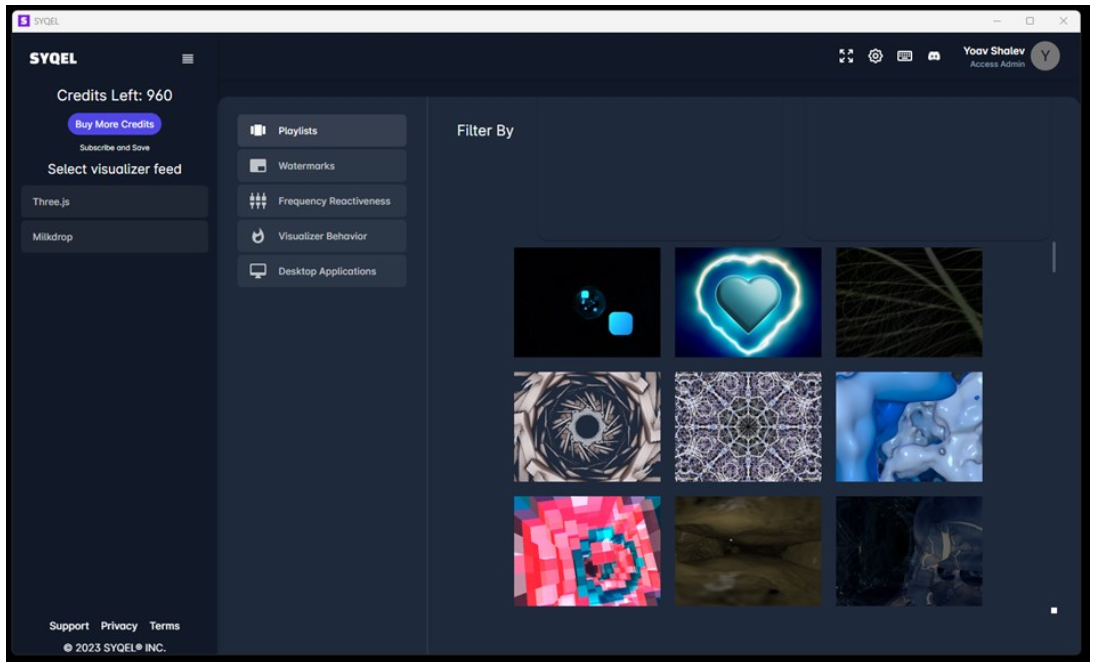Select the Three.js visualizer feed
This screenshot has height=666, width=1096.
point(115,201)
